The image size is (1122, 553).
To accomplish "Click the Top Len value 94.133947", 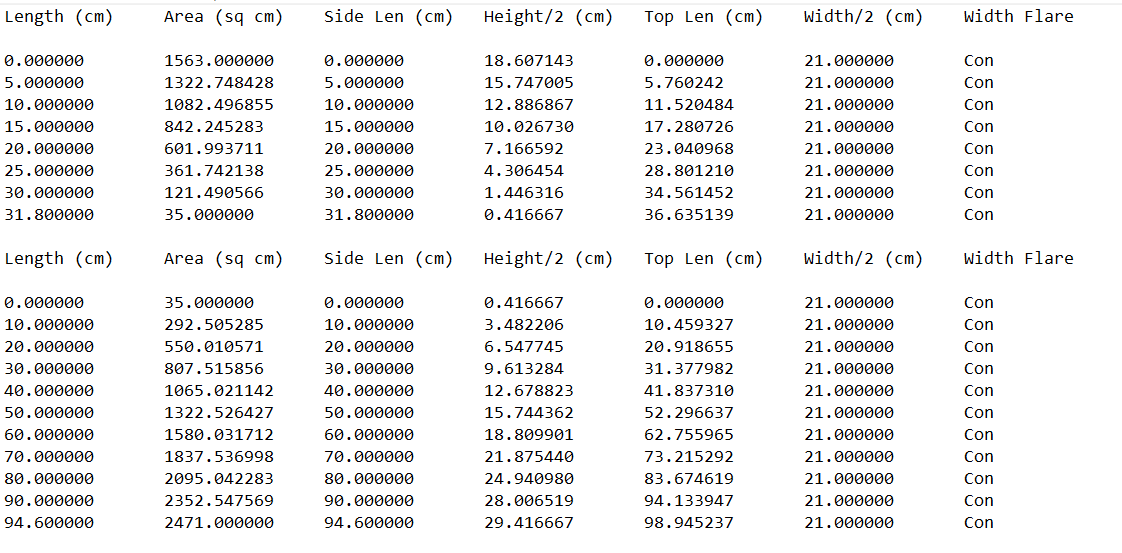I will [x=689, y=501].
